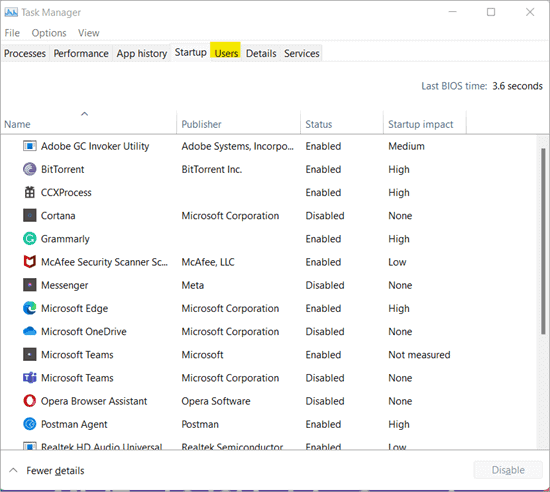Screen dimensions: 550x492
Task: Click the Adobe Systems, Incorpo... publisher cell
Action: click(237, 146)
